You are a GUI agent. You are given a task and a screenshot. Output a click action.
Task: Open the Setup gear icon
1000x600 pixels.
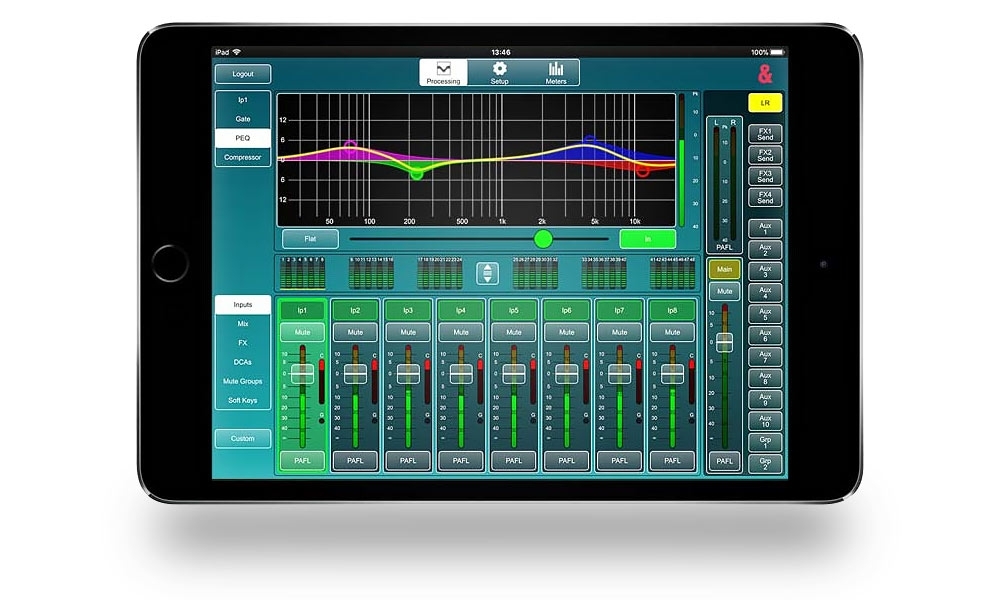click(499, 69)
